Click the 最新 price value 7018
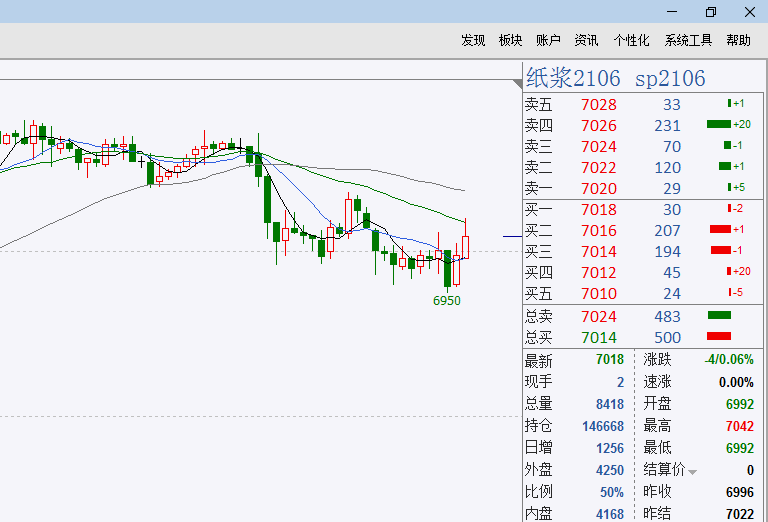768x522 pixels. point(609,360)
